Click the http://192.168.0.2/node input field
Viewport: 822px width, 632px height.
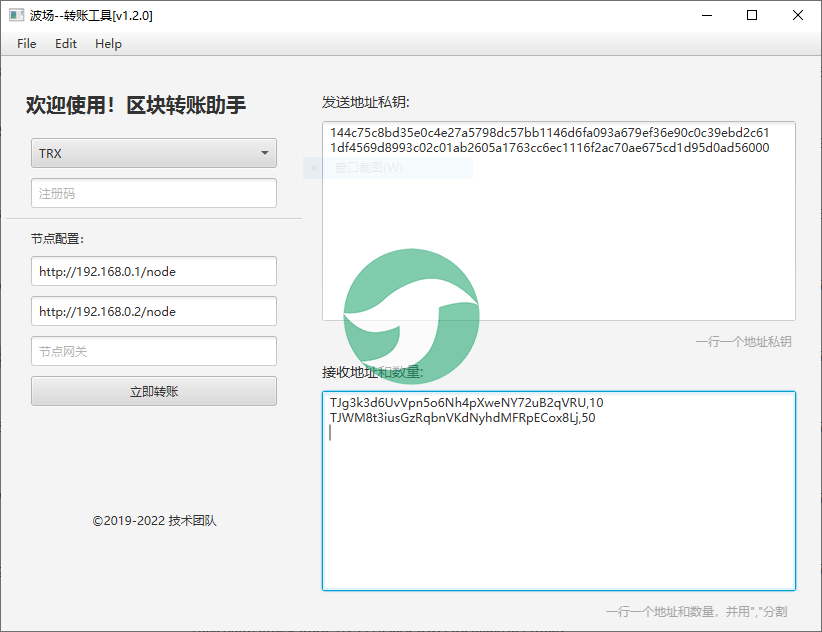coord(154,311)
